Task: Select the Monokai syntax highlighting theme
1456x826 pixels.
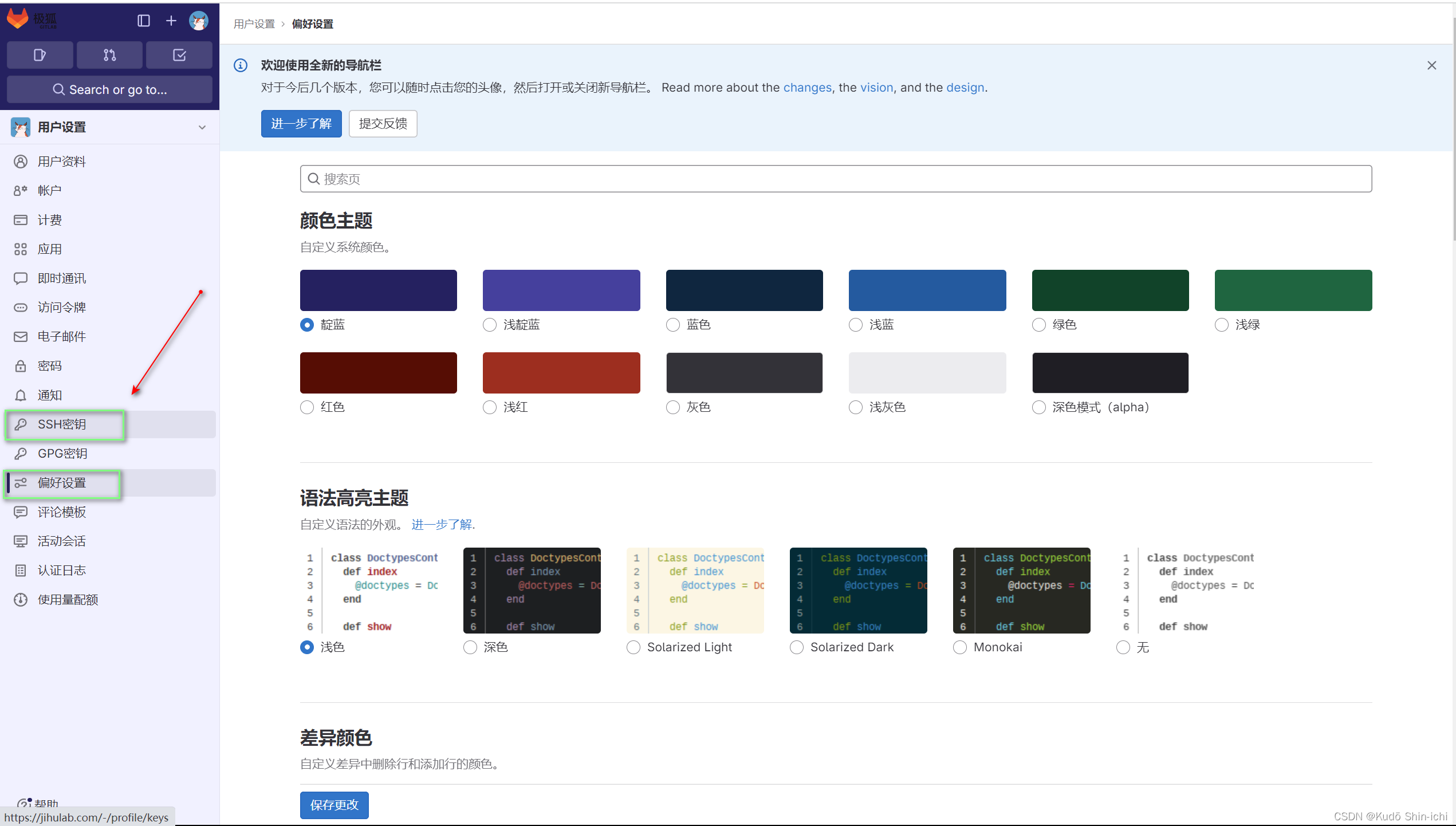Action: 960,647
